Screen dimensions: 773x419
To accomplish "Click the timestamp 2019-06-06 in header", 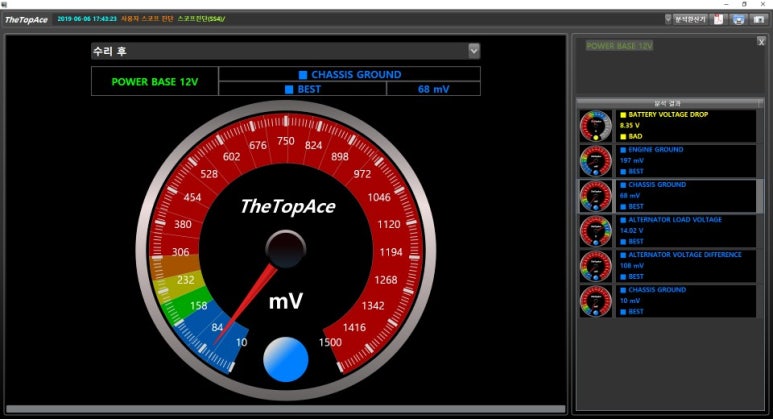I will [x=87, y=19].
